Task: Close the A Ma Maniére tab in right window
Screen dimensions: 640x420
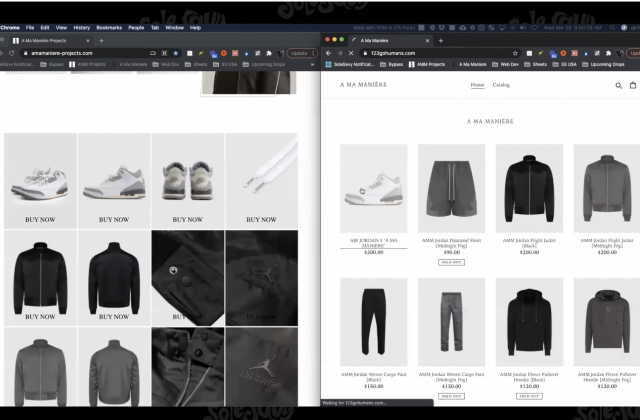Action: (x=427, y=40)
